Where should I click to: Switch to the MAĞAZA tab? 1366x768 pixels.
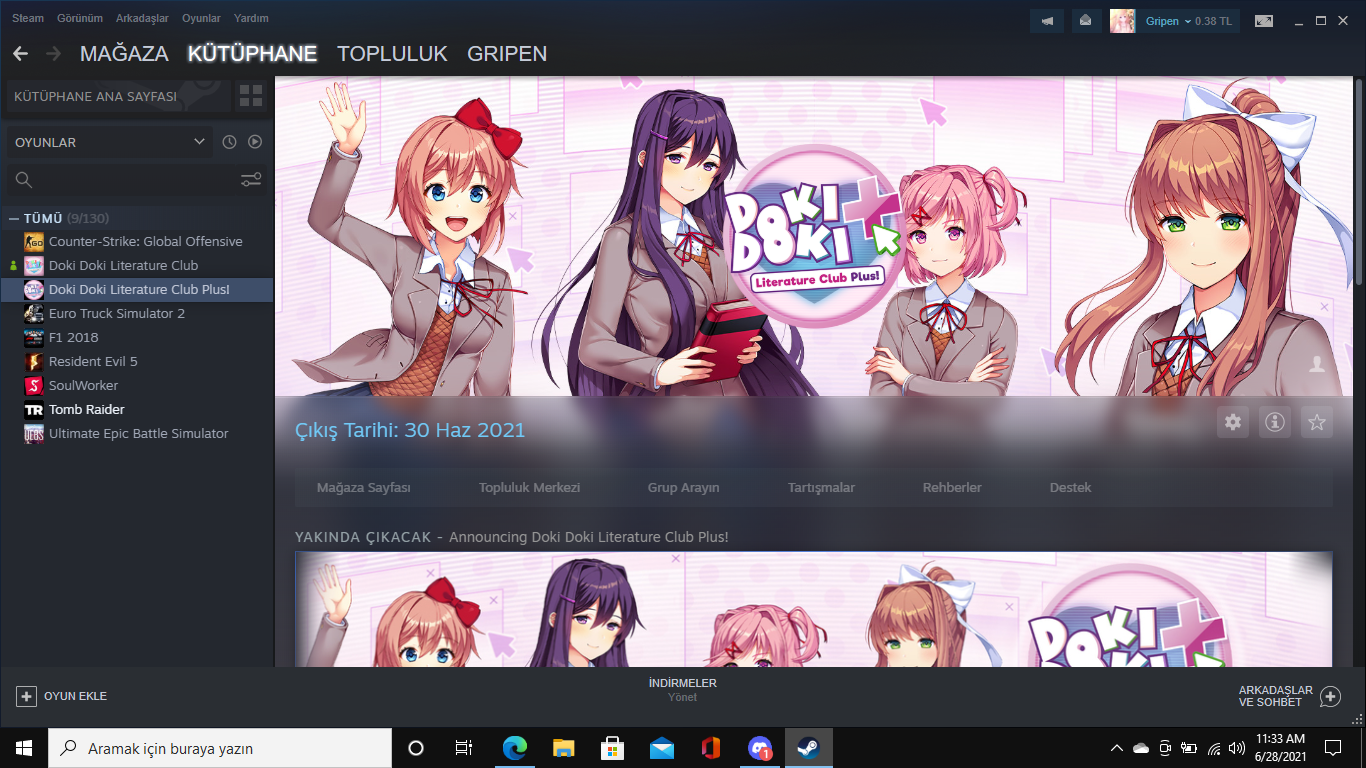click(x=123, y=54)
